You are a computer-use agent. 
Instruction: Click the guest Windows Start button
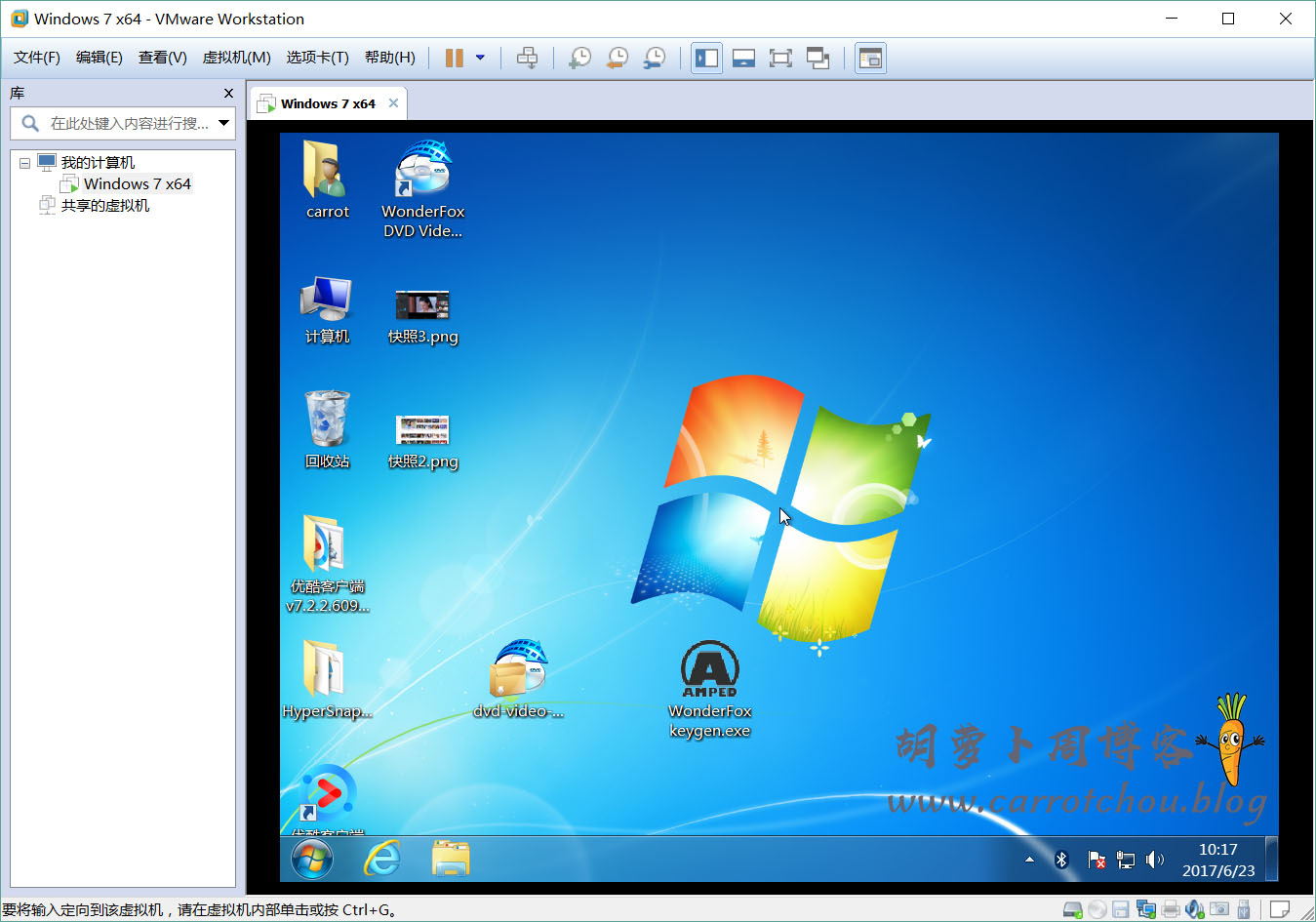[x=312, y=859]
